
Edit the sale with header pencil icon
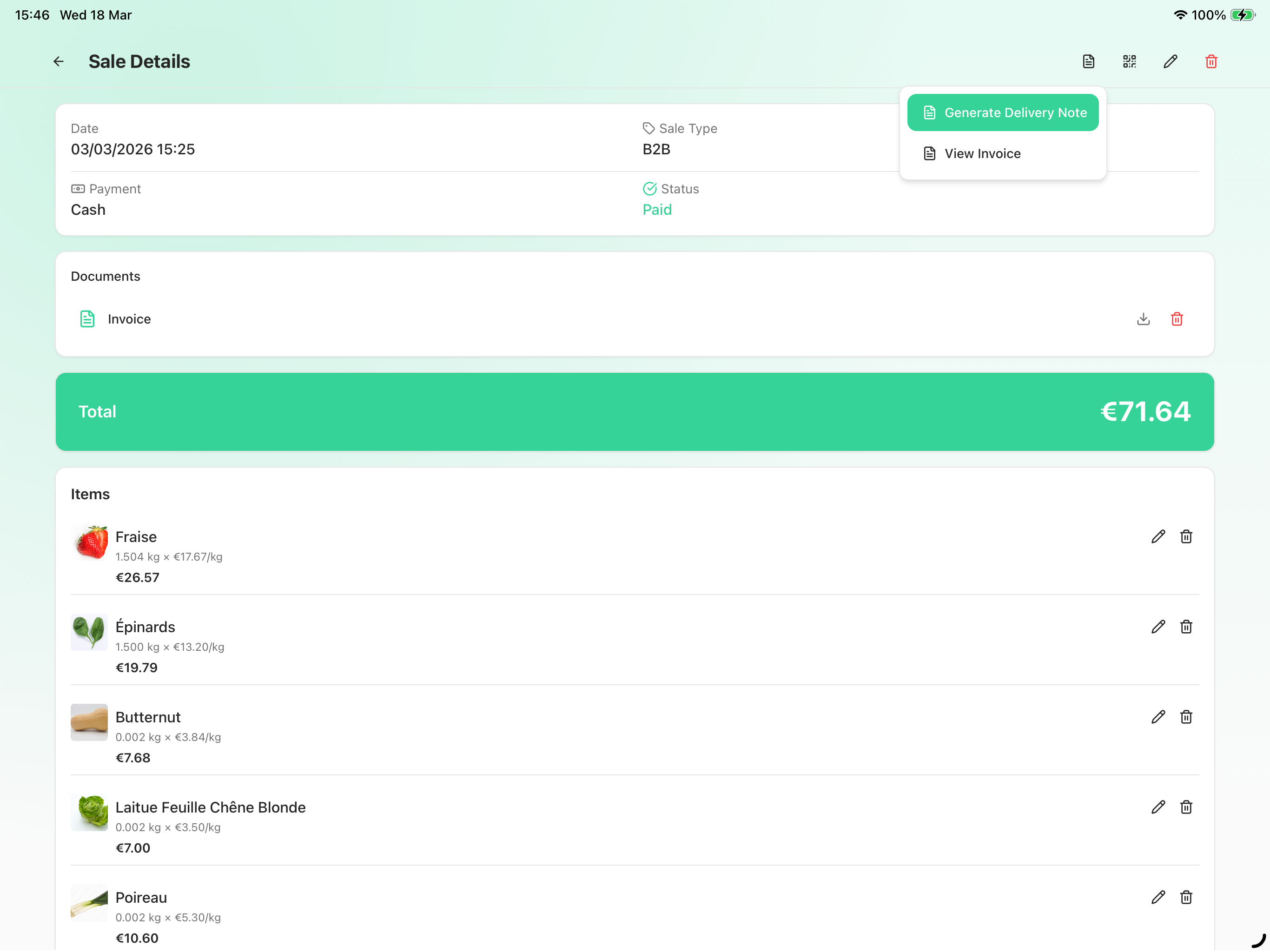click(x=1170, y=61)
